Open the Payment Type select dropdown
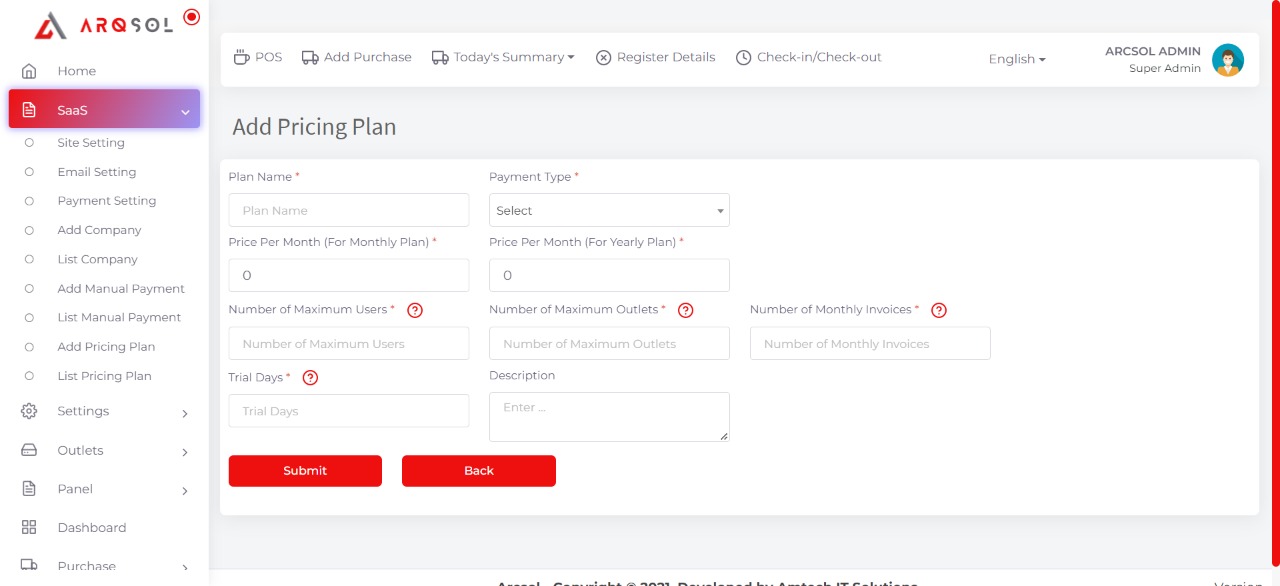The image size is (1280, 586). [x=609, y=210]
